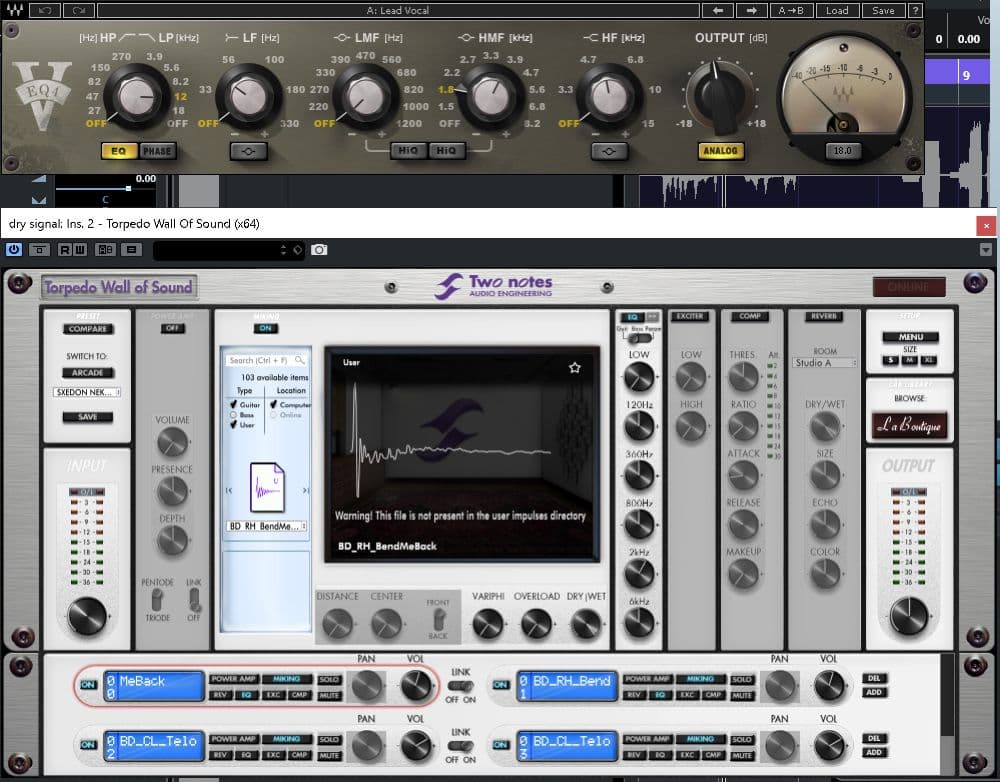
Task: Click the SAVE preset button in Torpedo
Action: pos(88,417)
